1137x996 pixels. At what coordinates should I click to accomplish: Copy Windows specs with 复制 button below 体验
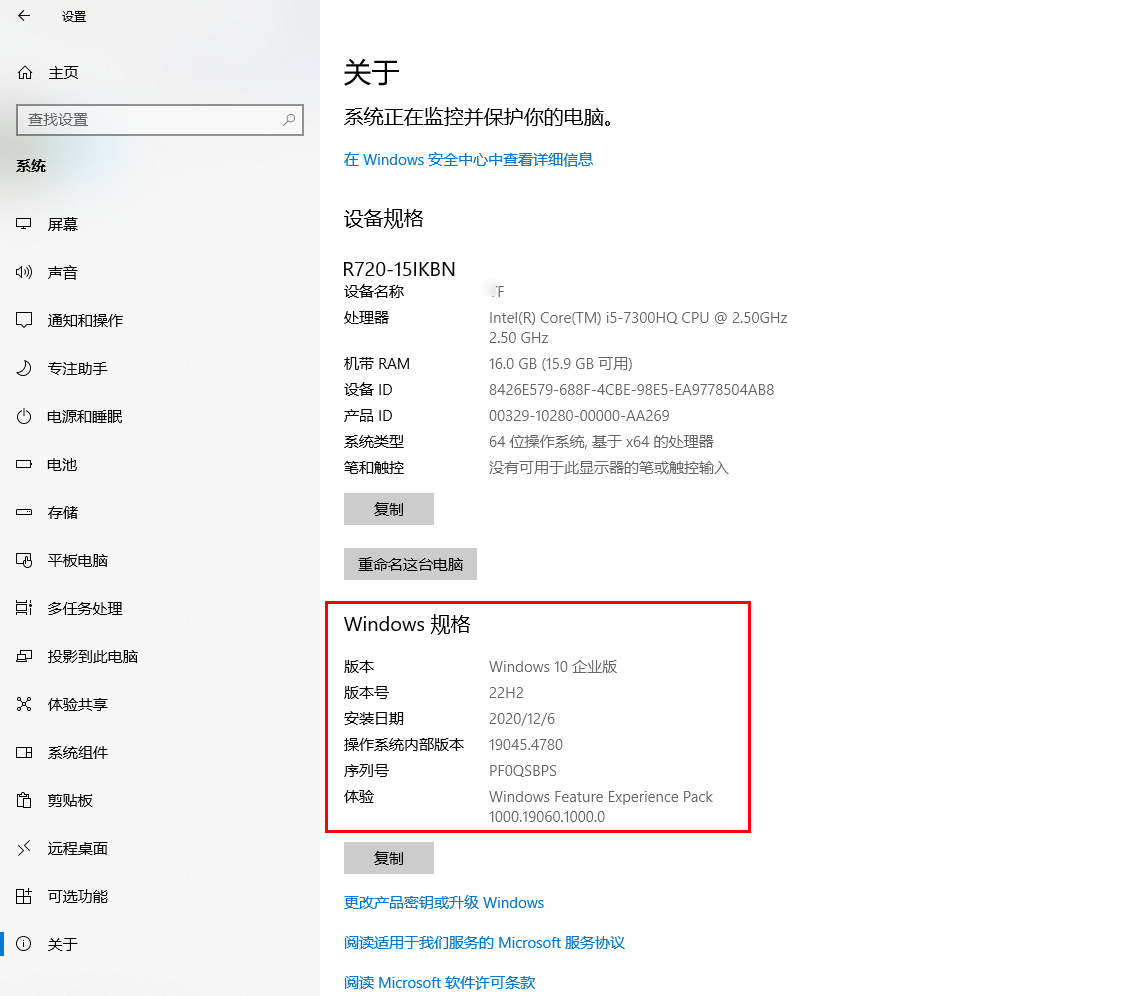[389, 858]
